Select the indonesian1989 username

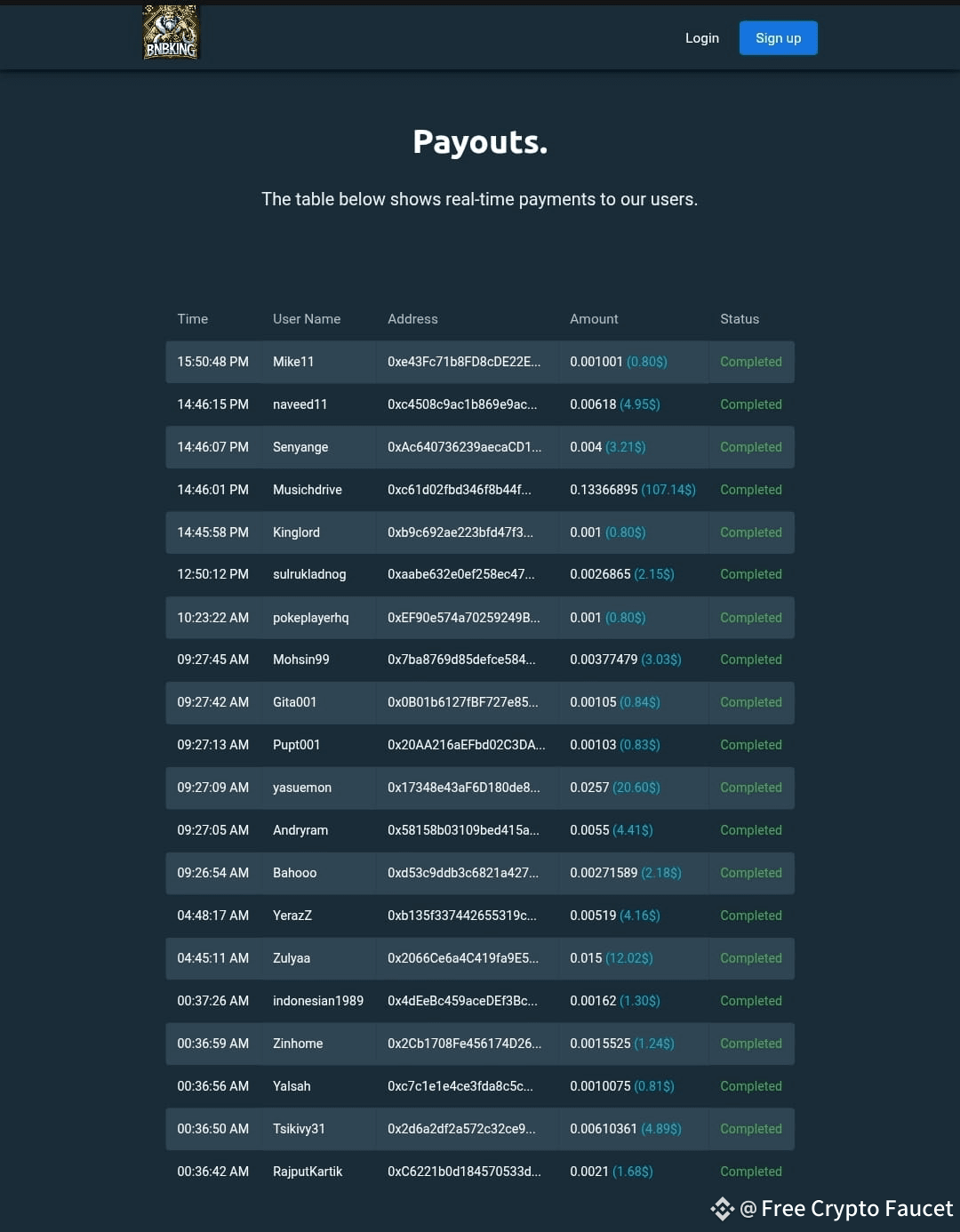318,1001
